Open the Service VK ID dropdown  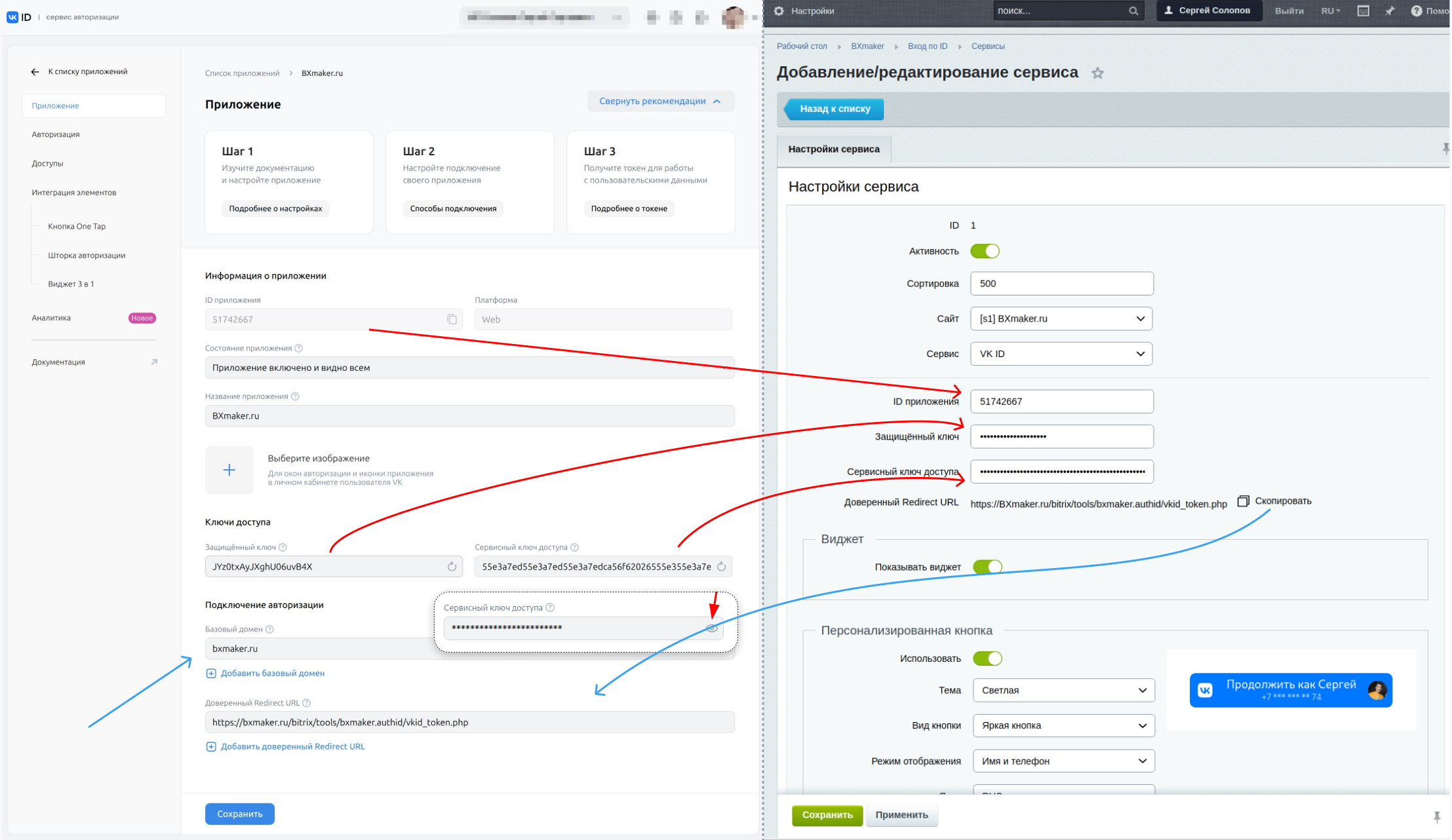[1061, 354]
